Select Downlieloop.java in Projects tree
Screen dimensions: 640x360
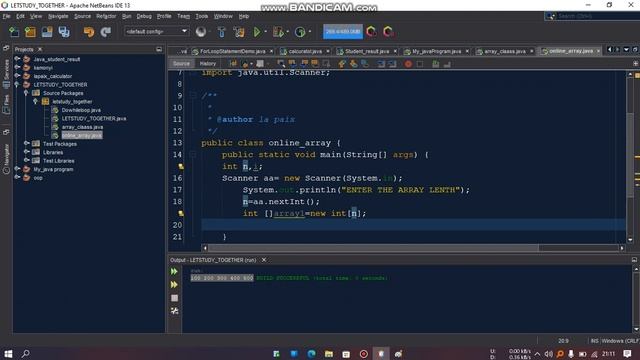pos(81,110)
